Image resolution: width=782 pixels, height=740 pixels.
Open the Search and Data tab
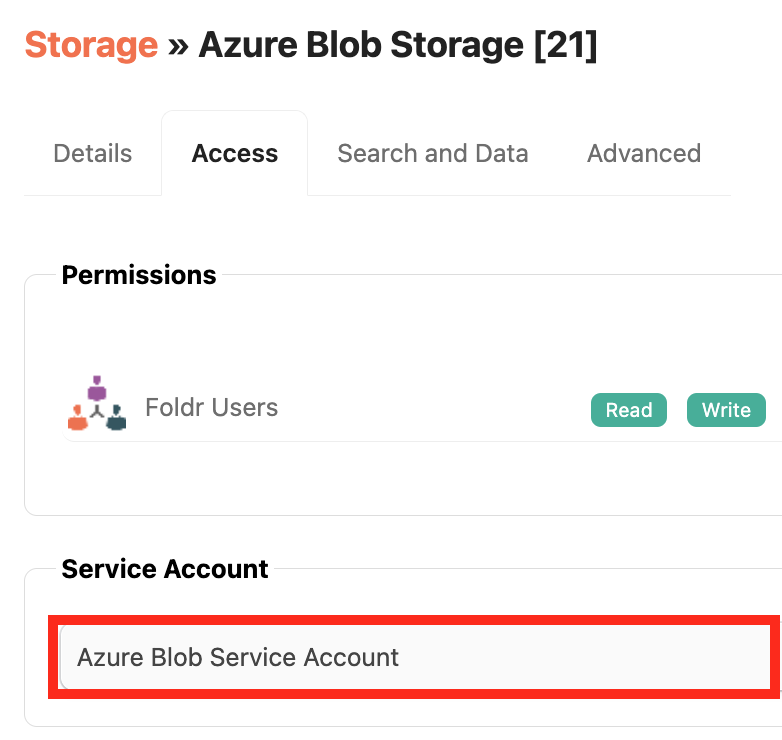432,154
